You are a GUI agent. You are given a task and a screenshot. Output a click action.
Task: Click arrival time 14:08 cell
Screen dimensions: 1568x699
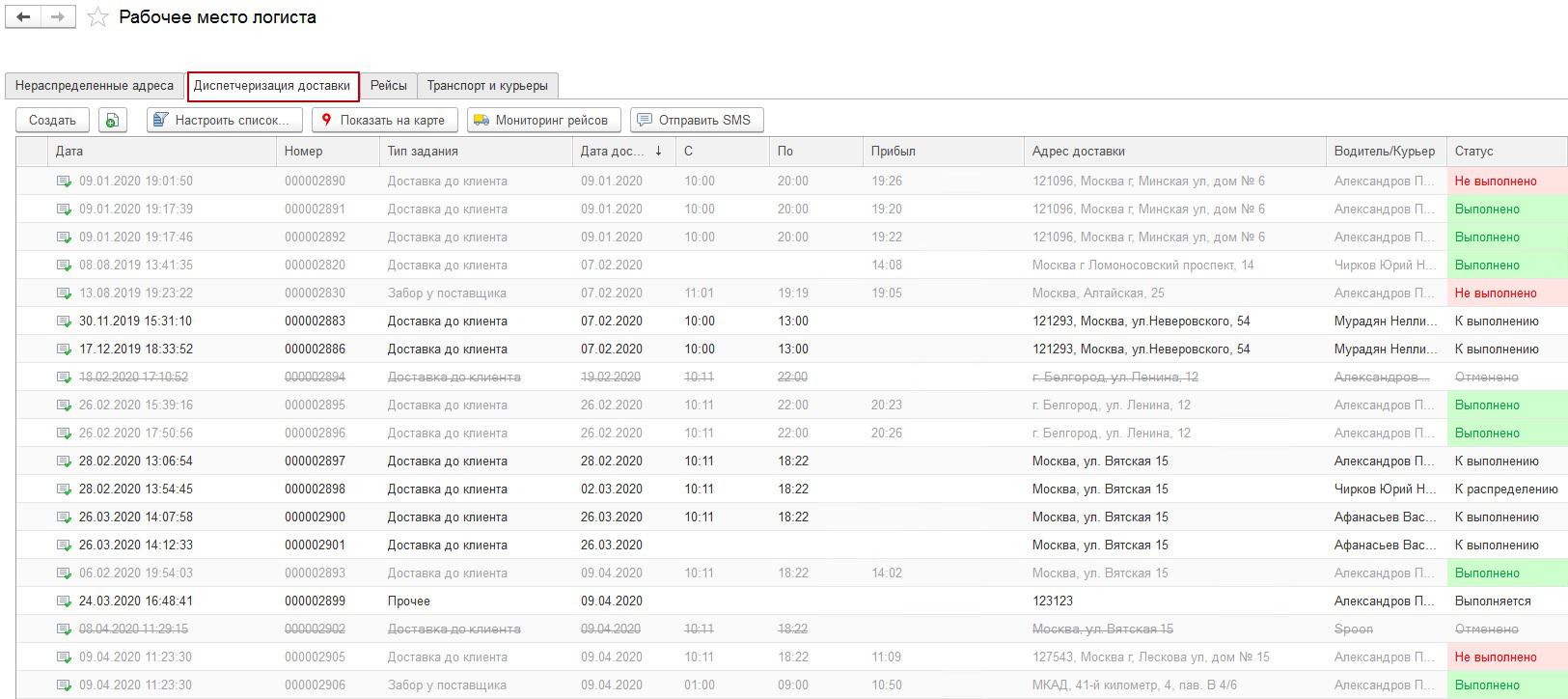click(944, 266)
